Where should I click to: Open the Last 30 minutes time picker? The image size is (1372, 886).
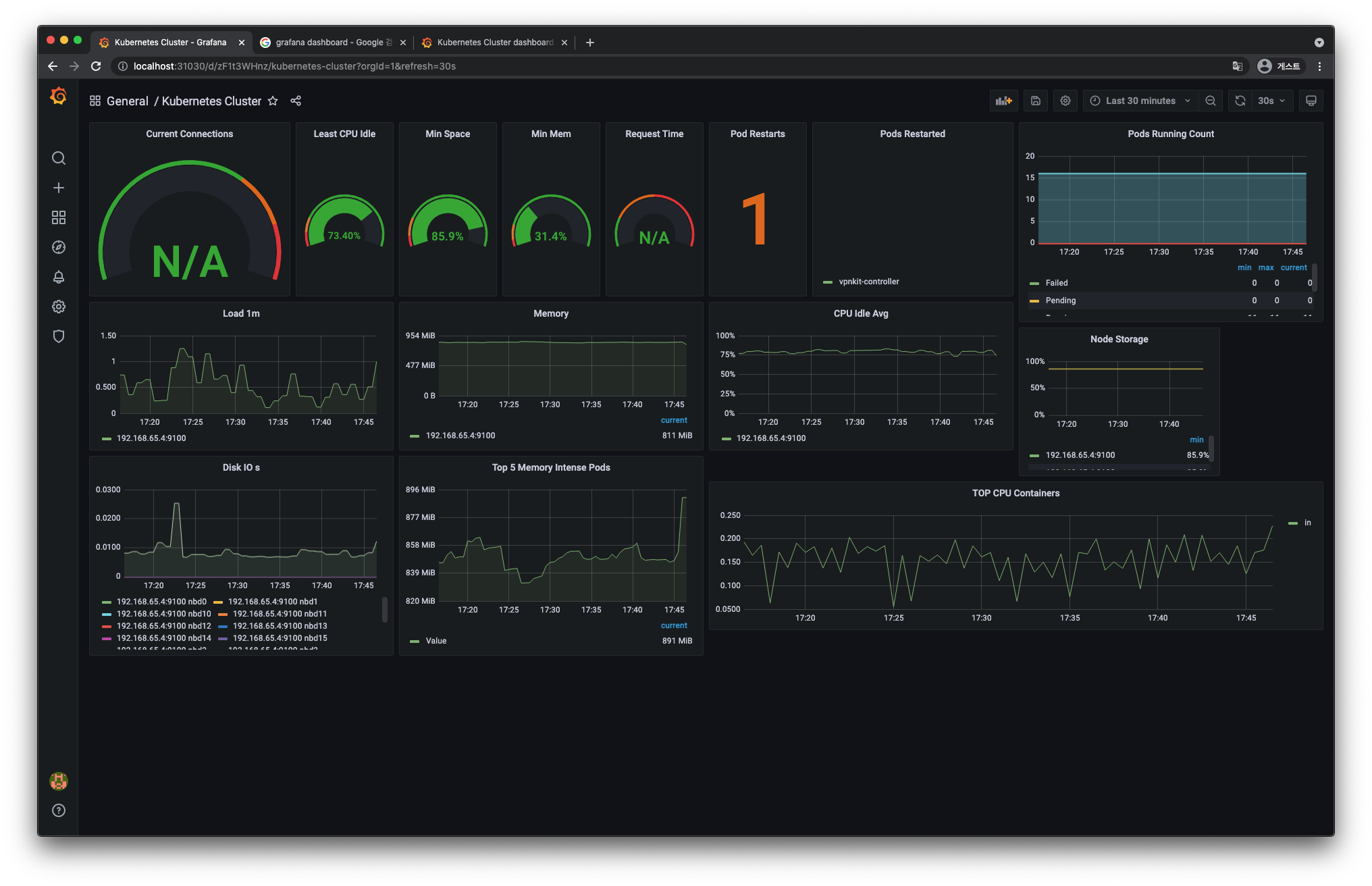pos(1140,101)
